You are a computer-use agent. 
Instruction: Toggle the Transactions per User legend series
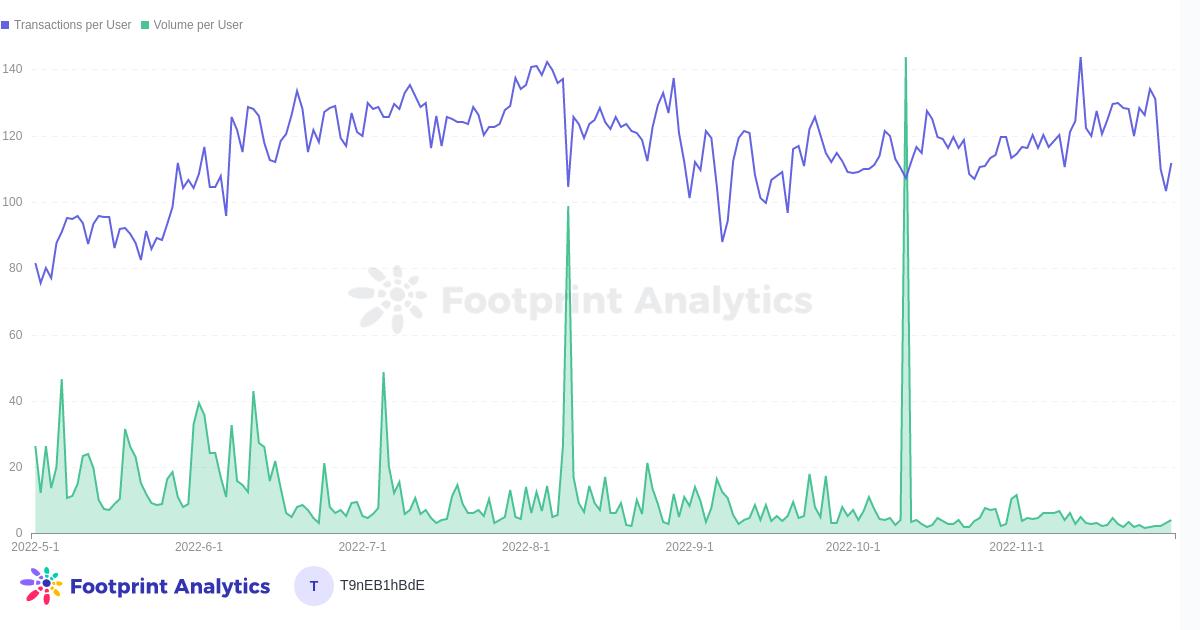[72, 25]
